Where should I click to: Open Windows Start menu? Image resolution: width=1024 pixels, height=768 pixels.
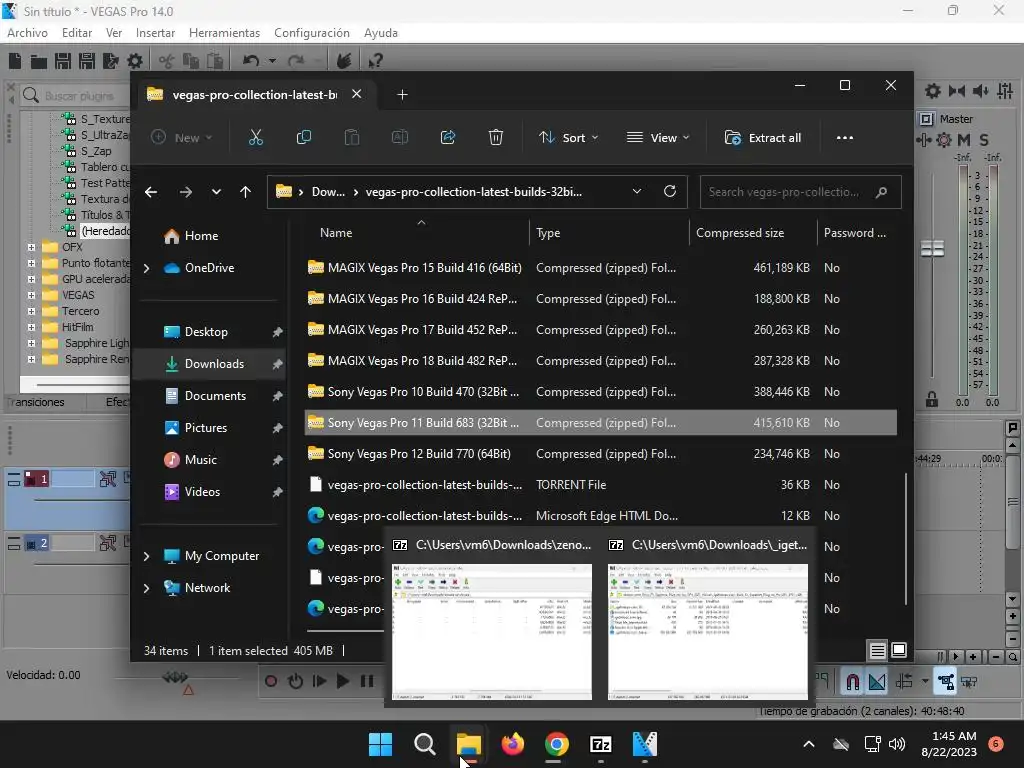click(380, 744)
